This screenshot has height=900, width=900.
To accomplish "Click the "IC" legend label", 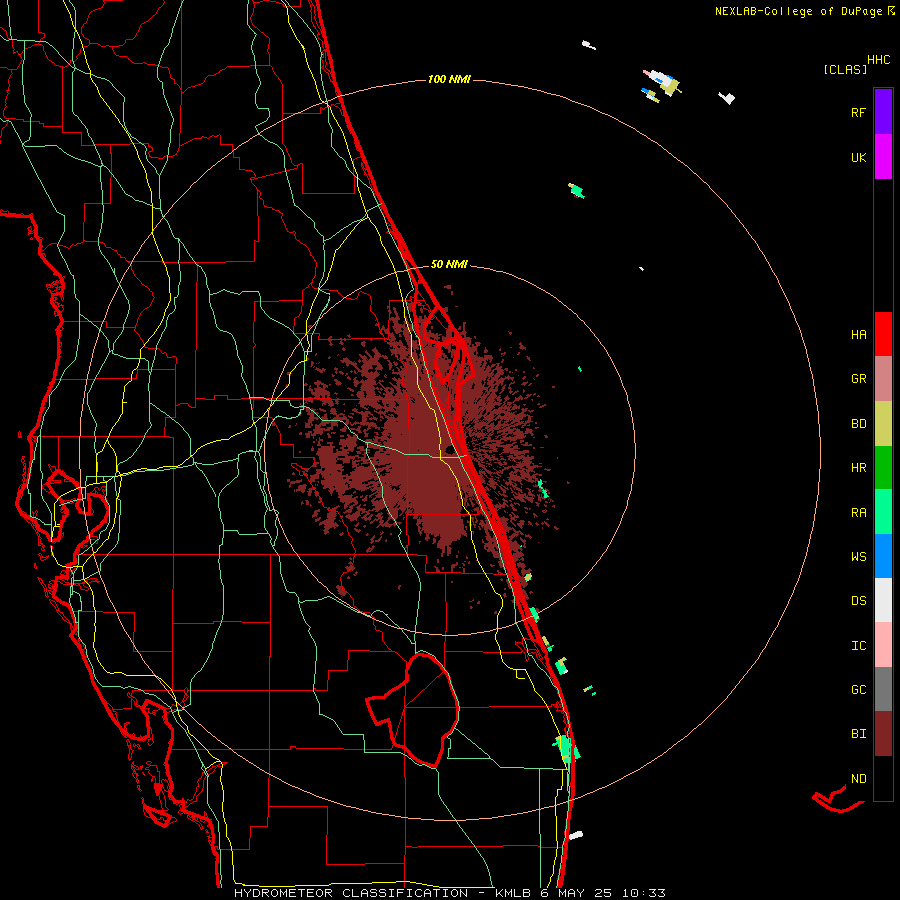I will click(858, 646).
